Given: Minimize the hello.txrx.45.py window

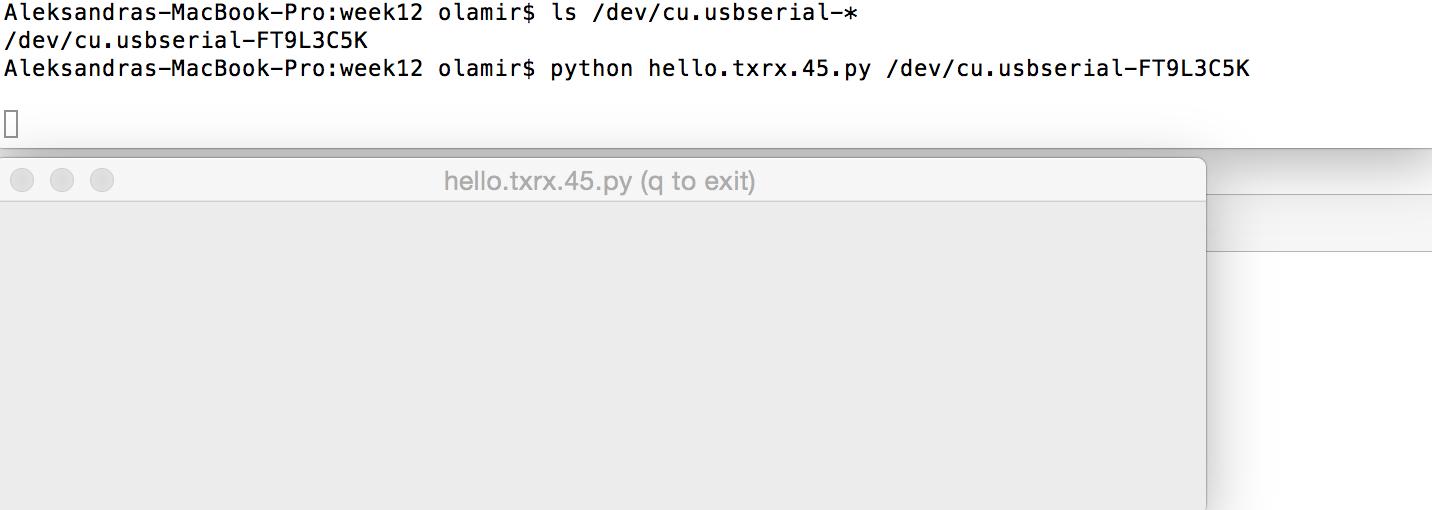Looking at the screenshot, I should pos(62,180).
